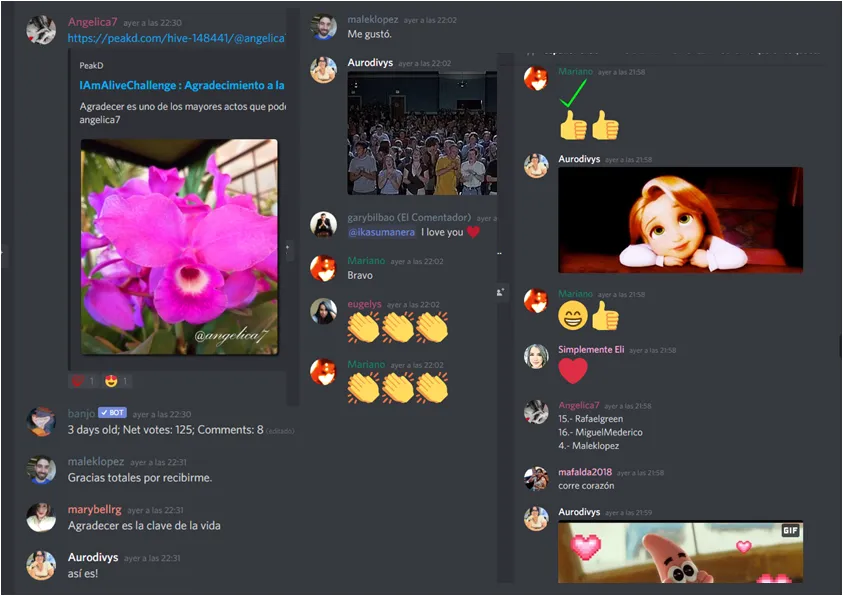This screenshot has width=843, height=596.
Task: Click Angelica7's avatar beside the numbered list
Action: (x=536, y=412)
